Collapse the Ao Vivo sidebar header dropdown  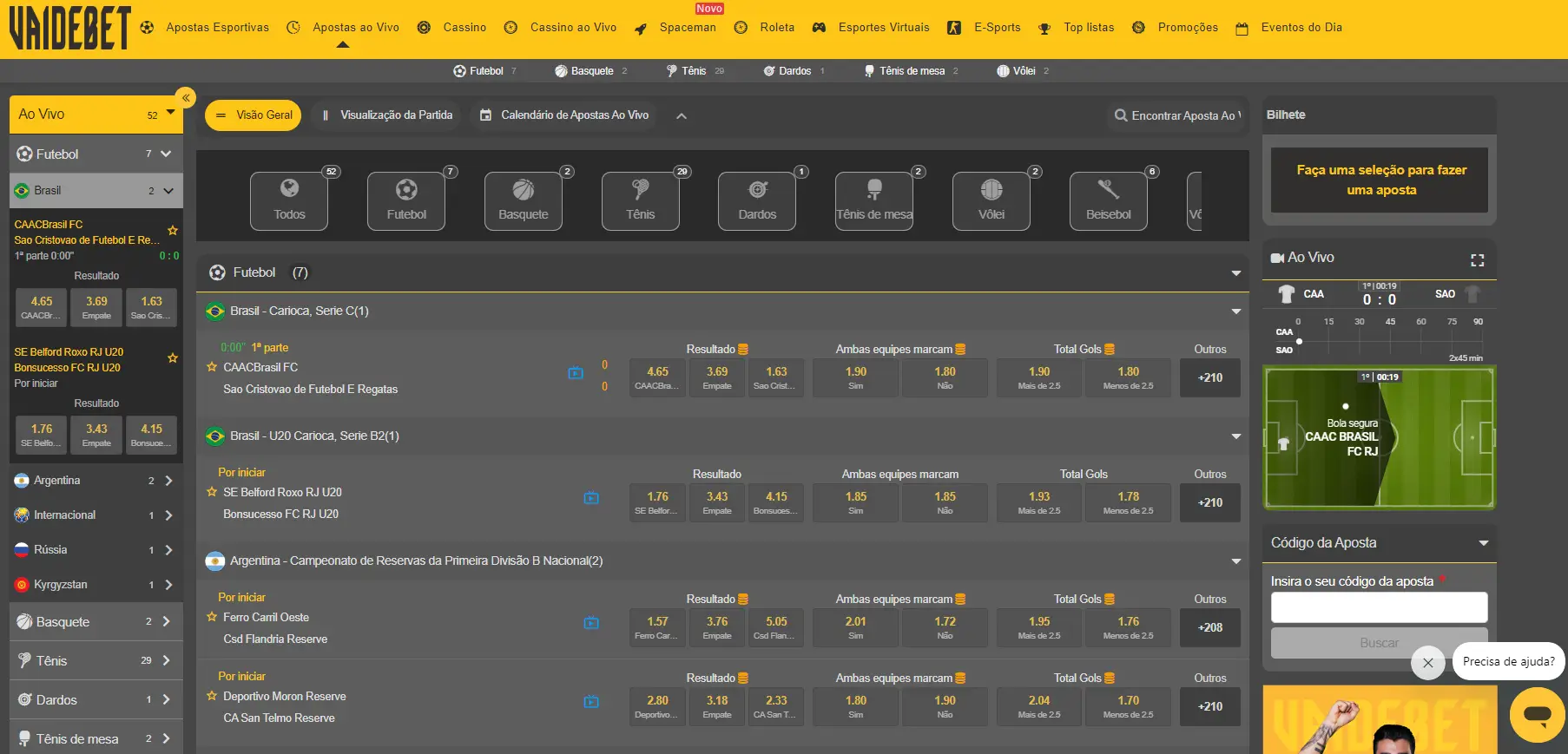[171, 112]
